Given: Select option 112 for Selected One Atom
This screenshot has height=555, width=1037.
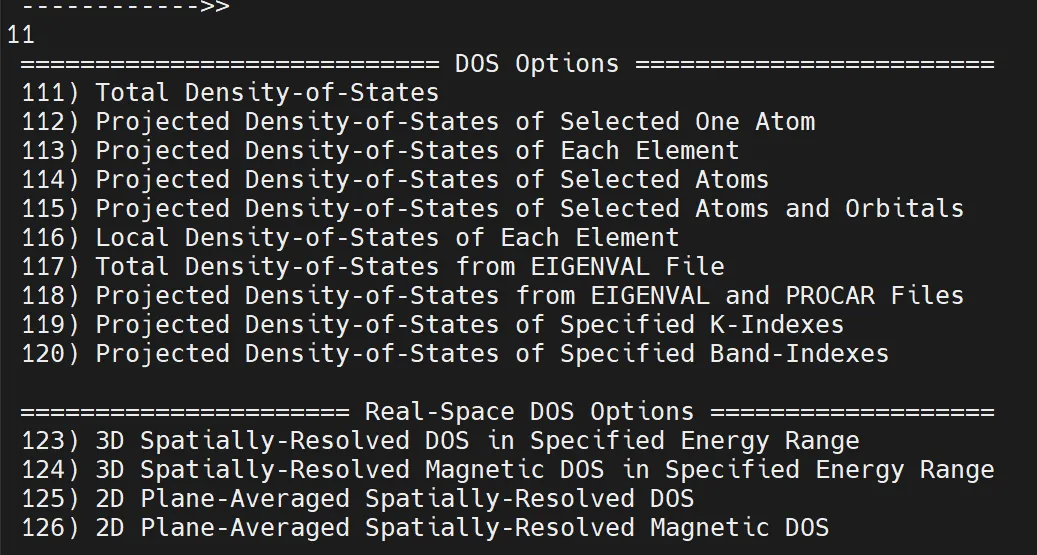Looking at the screenshot, I should click(418, 122).
